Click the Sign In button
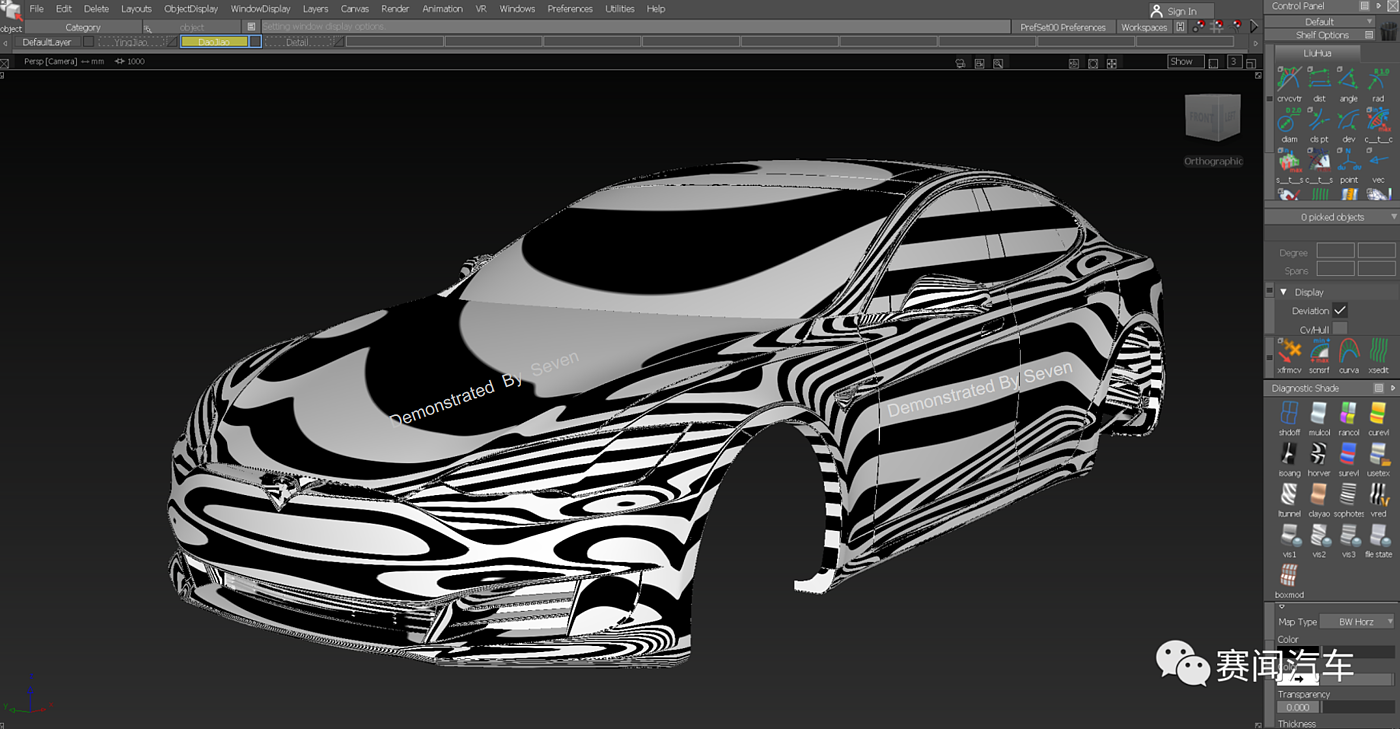The width and height of the screenshot is (1400, 729). pyautogui.click(x=1181, y=11)
